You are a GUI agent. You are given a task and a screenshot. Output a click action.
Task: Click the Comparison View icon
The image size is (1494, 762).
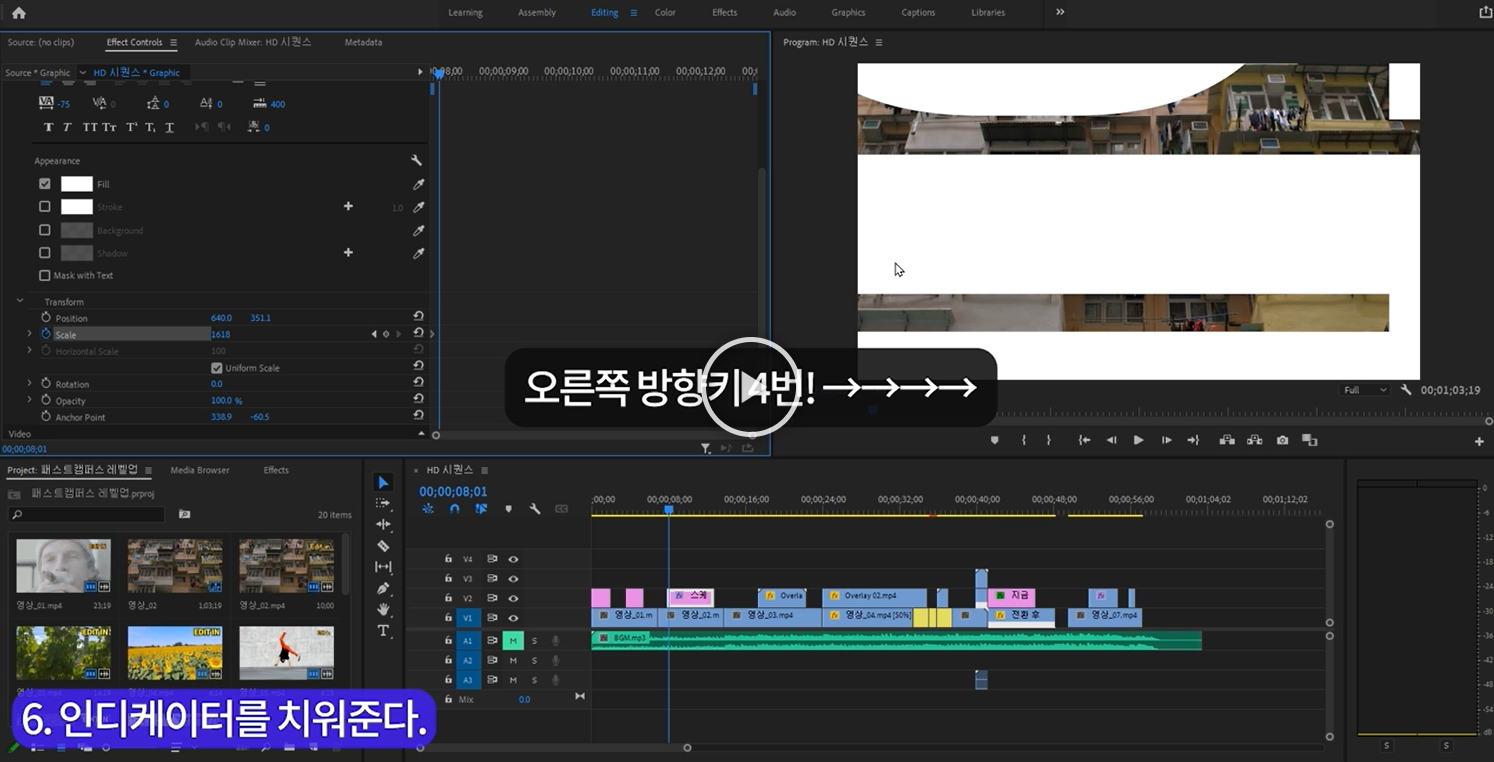1310,440
